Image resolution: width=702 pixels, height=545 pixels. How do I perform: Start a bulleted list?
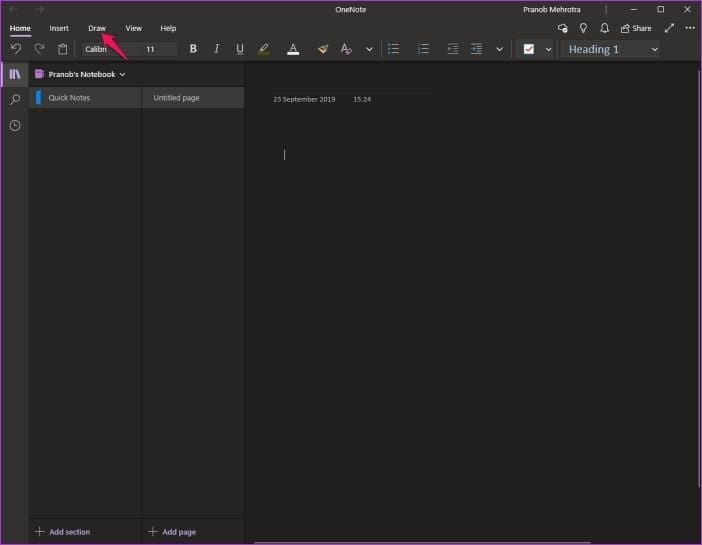coord(393,49)
